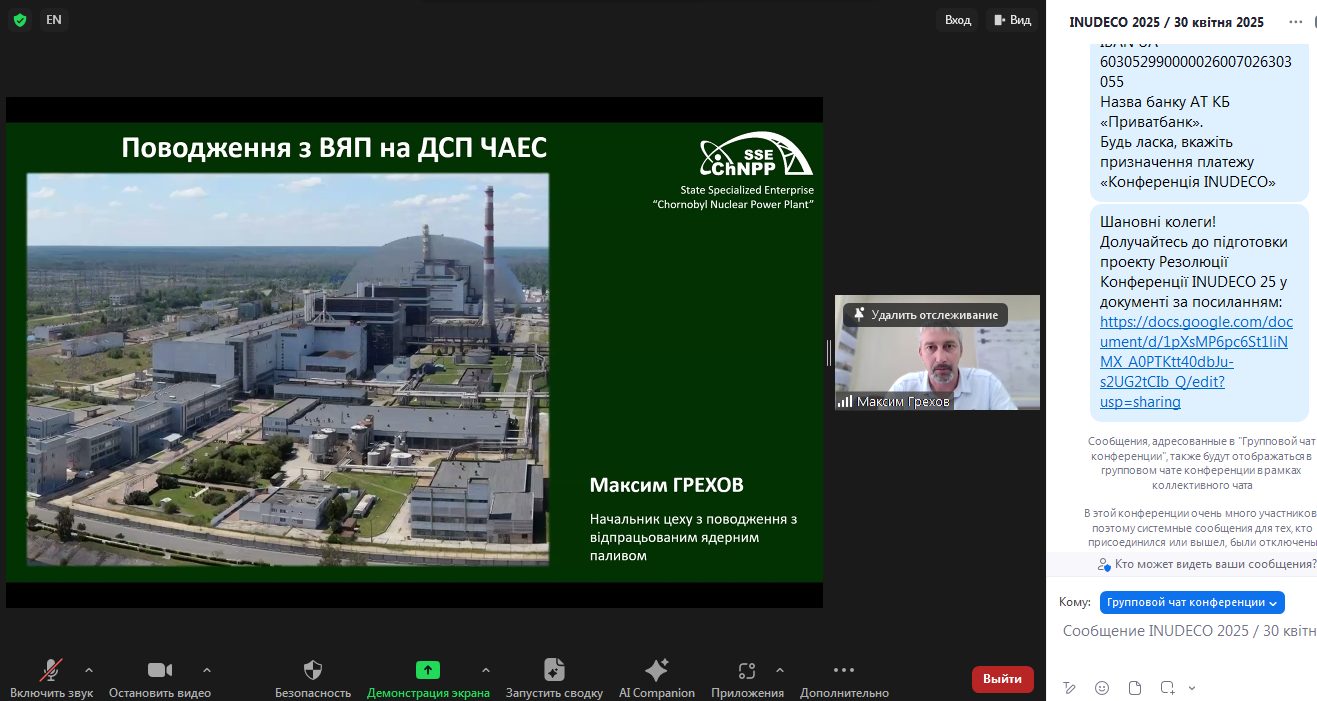
Task: Open Групповой чат конференции recipient dropdown
Action: [x=1192, y=602]
